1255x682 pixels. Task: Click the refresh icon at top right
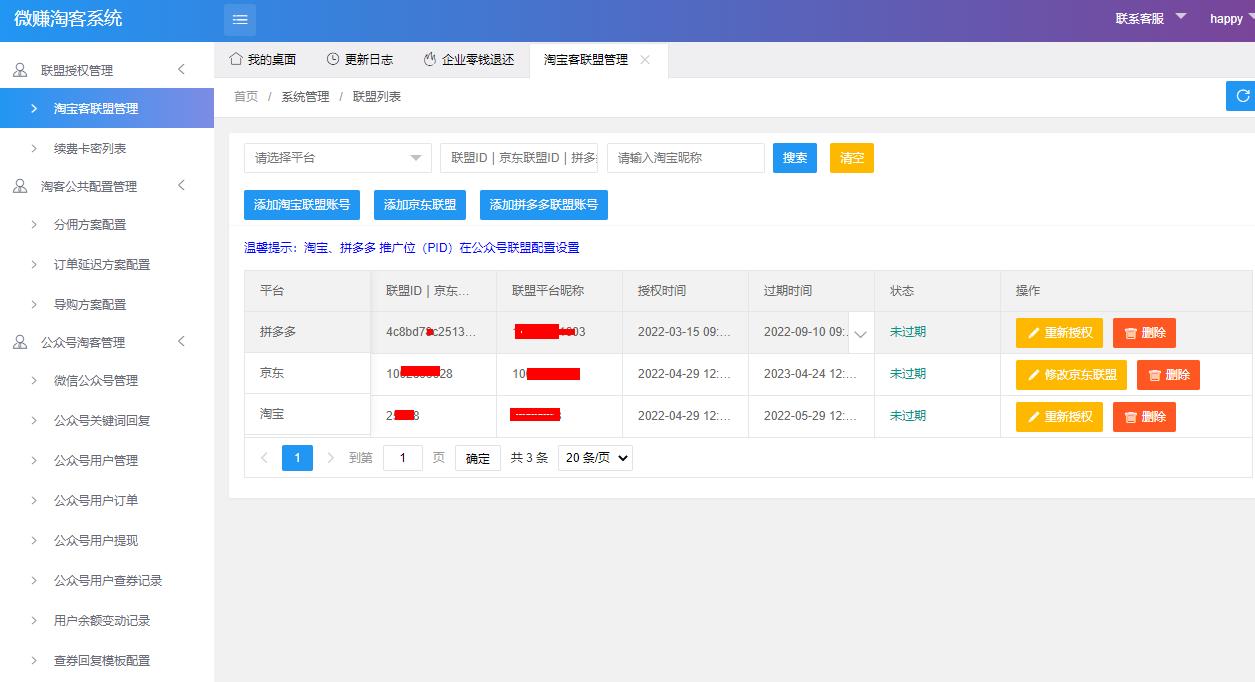point(1242,96)
